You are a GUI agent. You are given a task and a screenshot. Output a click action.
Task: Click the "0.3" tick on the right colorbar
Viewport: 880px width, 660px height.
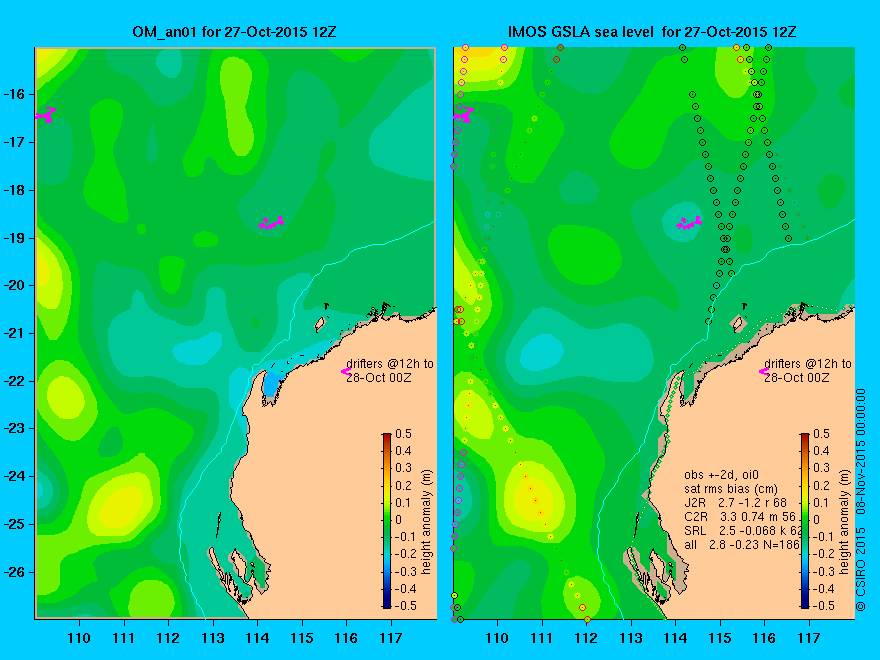tap(822, 468)
